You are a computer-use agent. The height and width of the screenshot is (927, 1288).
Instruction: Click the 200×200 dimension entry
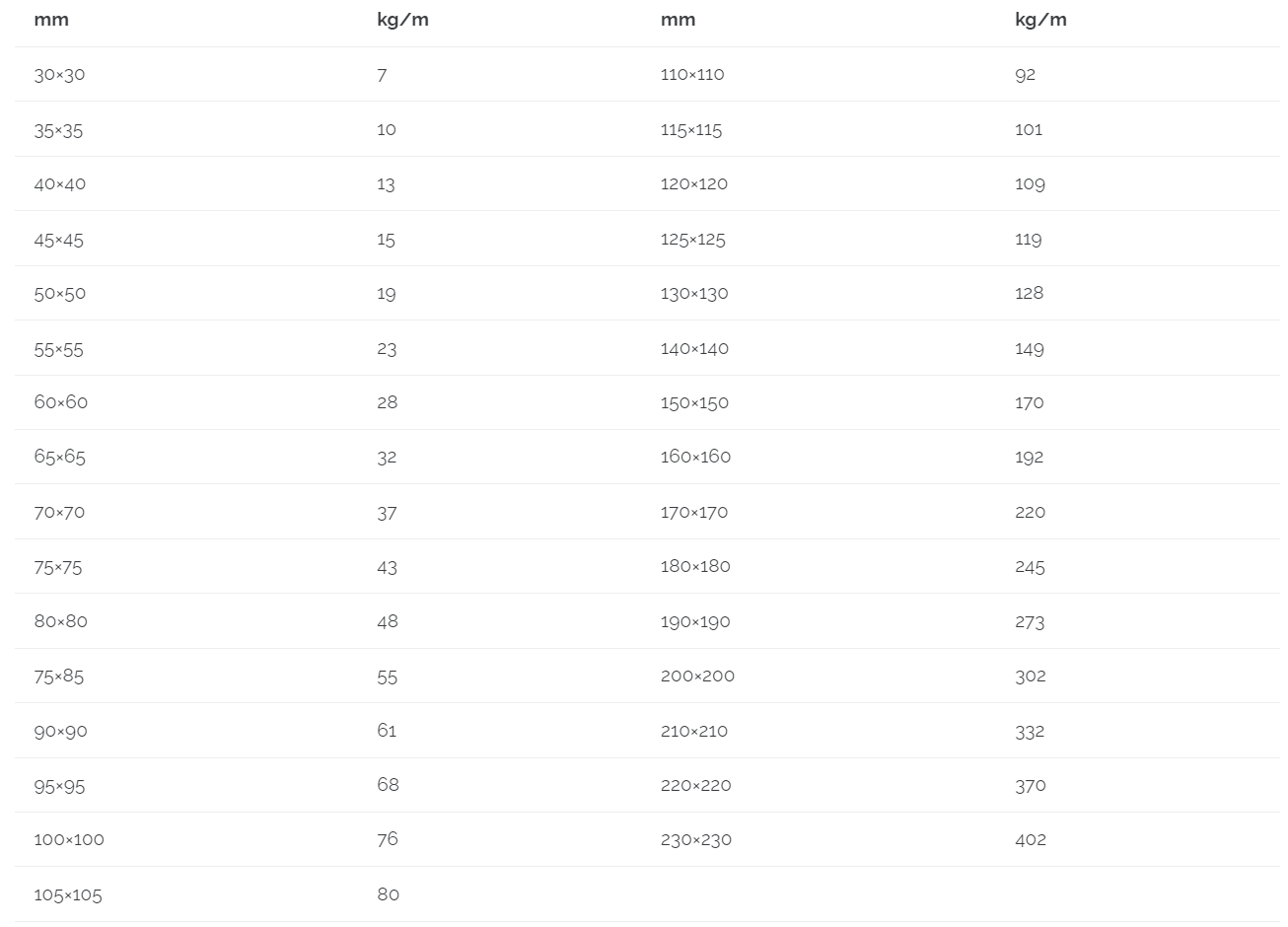coord(697,677)
